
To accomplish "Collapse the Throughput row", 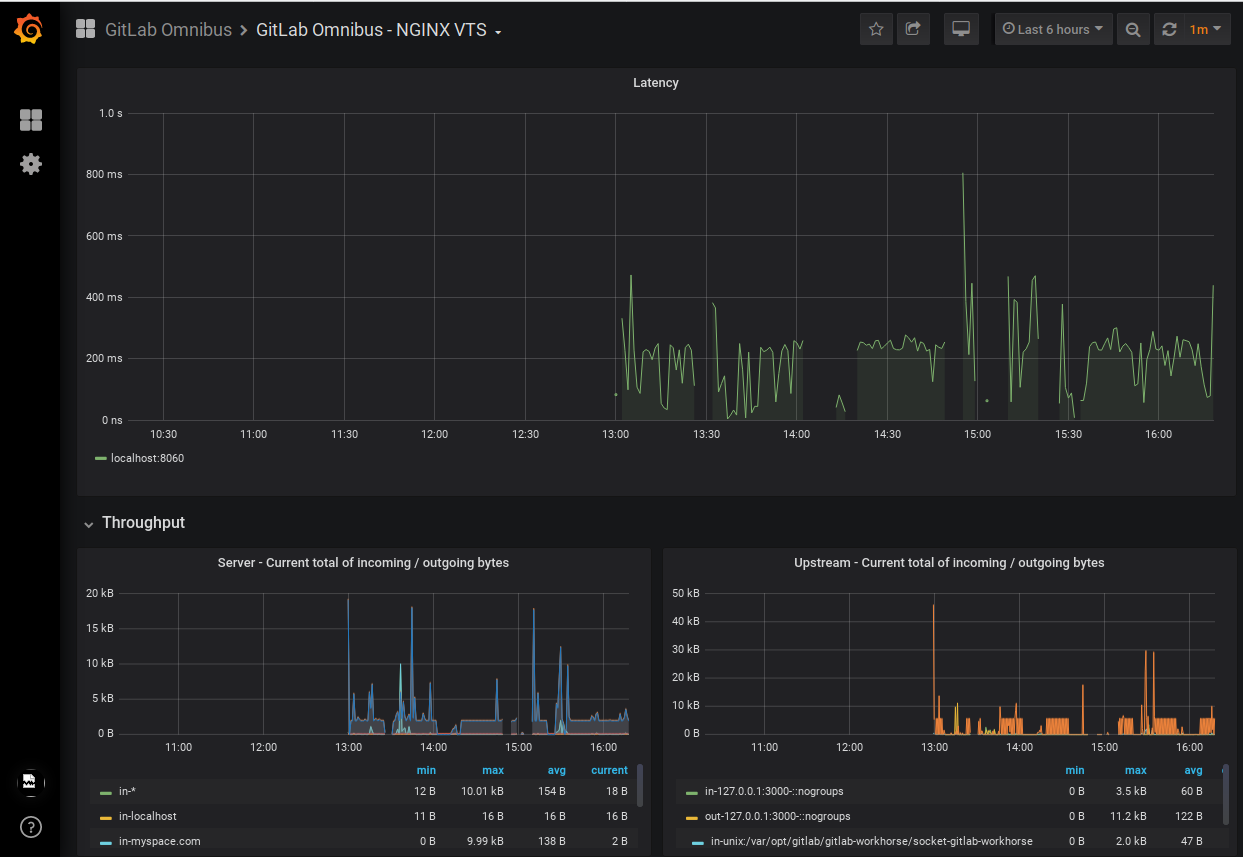I will pyautogui.click(x=134, y=523).
